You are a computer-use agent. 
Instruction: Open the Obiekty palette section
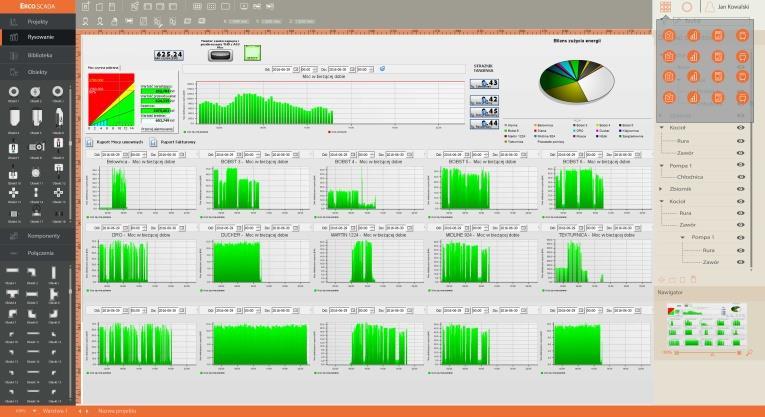click(x=38, y=72)
